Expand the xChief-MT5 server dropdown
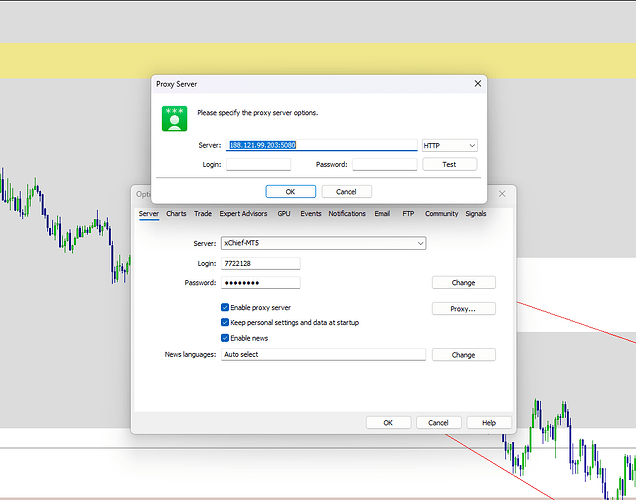The width and height of the screenshot is (636, 500). pos(323,243)
